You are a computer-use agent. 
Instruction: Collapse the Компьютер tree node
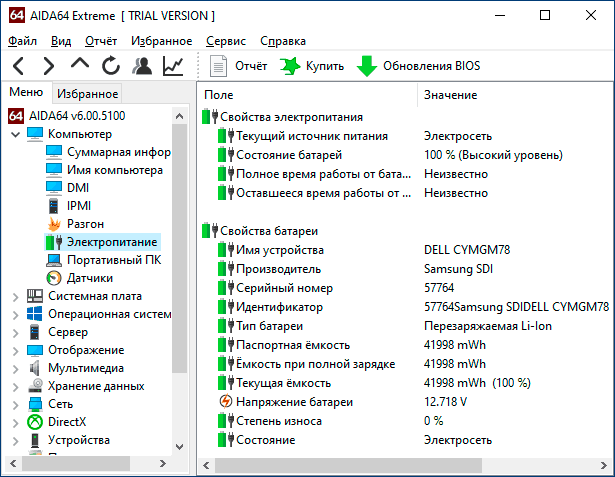pos(13,134)
